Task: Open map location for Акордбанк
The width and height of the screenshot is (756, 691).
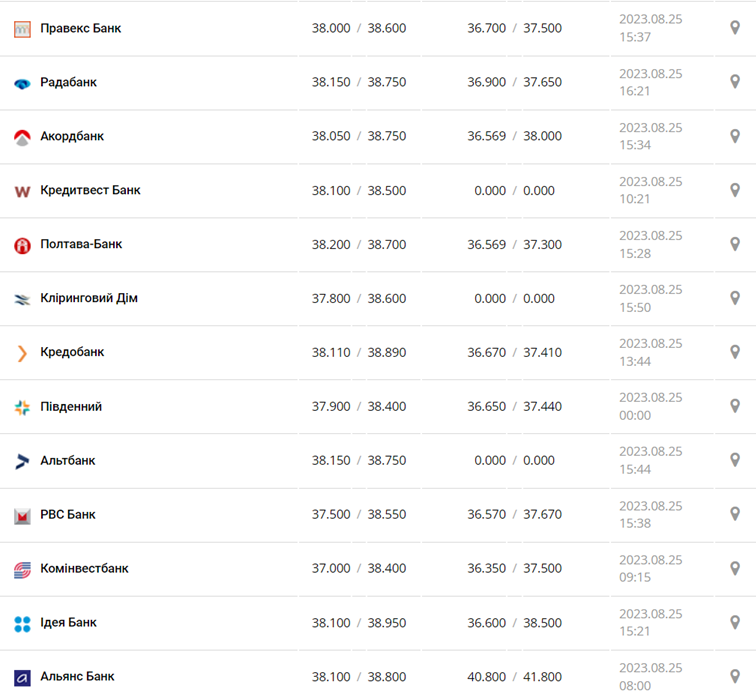Action: pyautogui.click(x=735, y=136)
